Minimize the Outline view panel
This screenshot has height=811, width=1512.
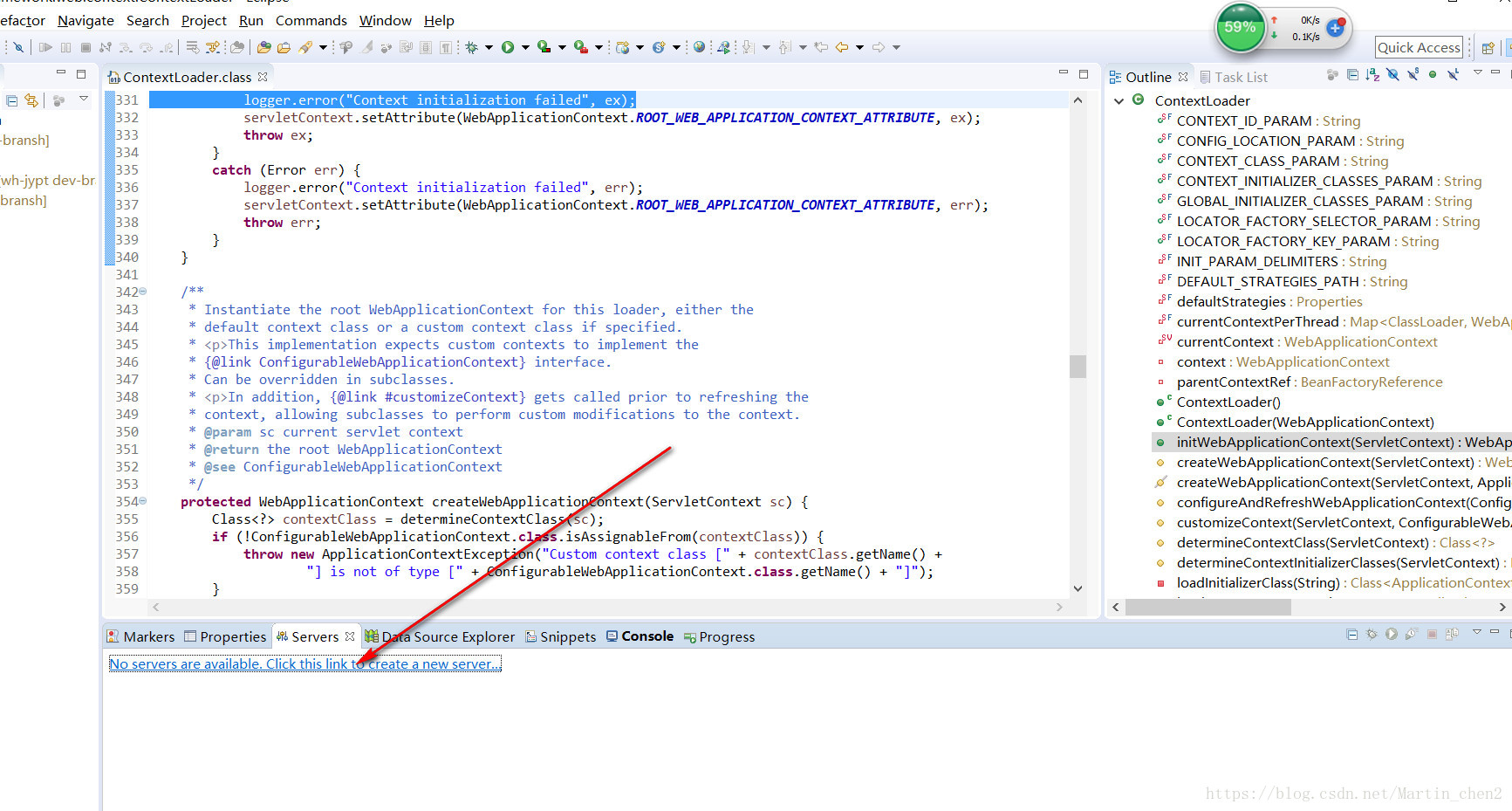pos(1495,72)
